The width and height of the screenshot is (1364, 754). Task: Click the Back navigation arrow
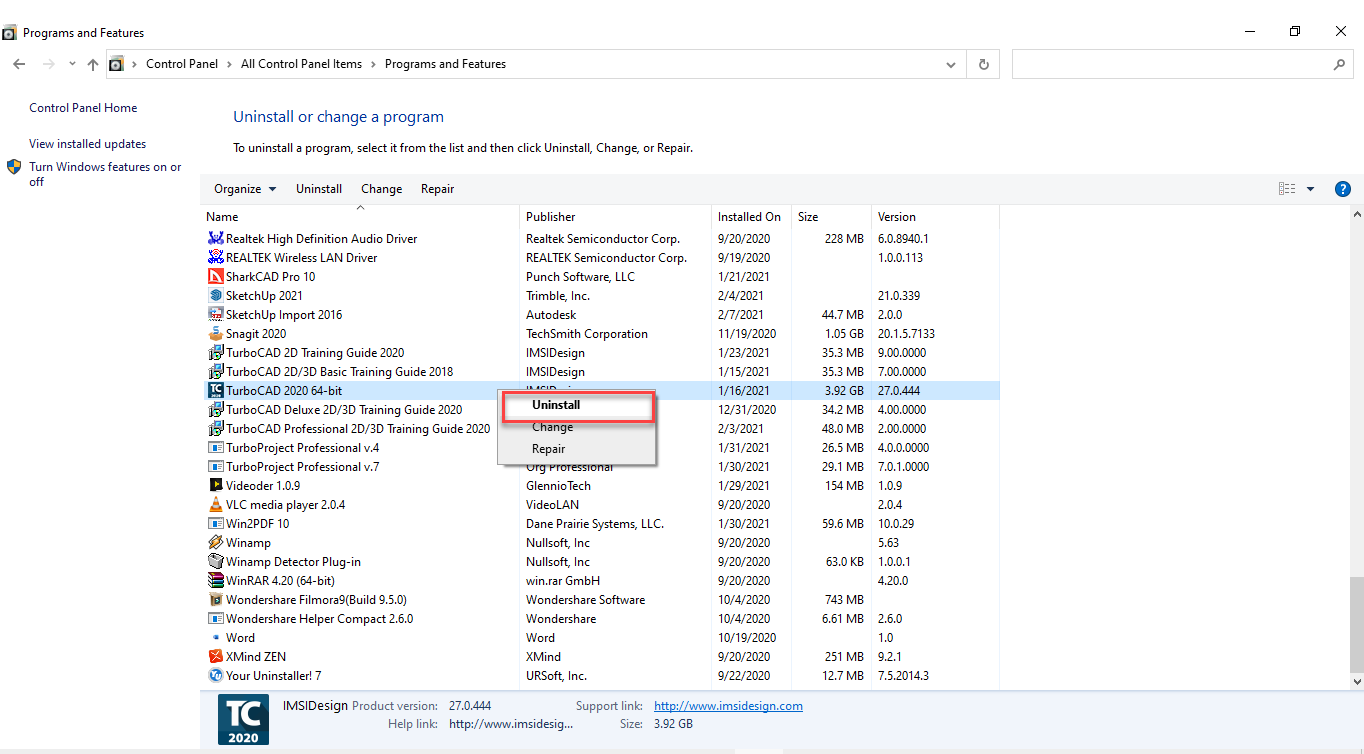[x=20, y=64]
